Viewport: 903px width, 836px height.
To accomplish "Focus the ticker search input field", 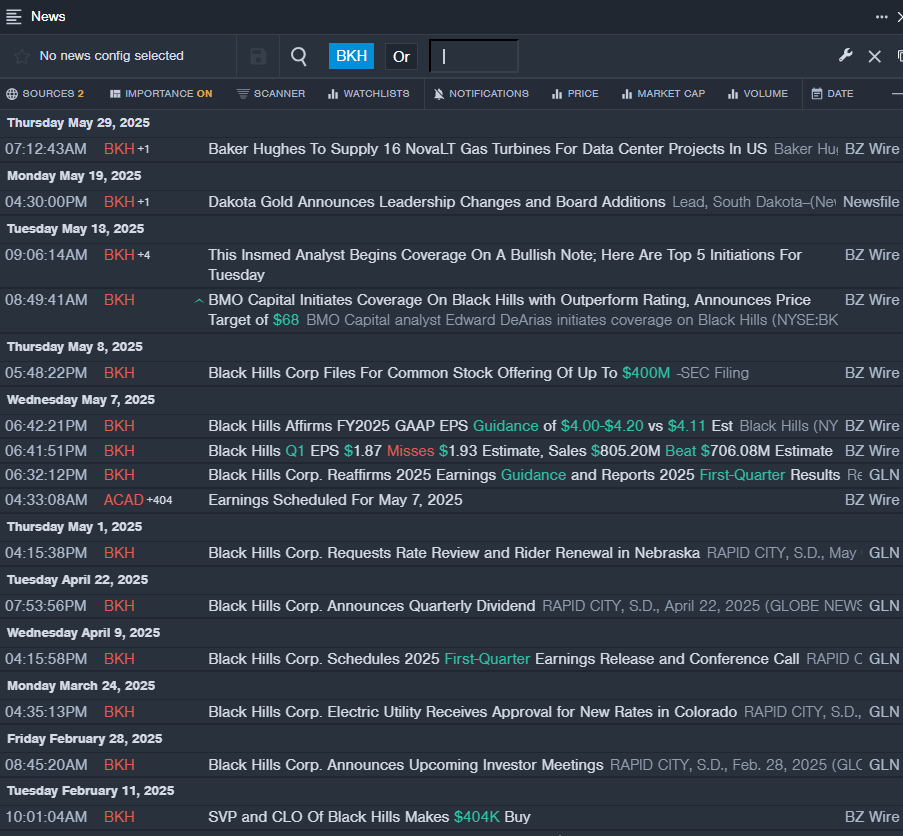I will [474, 56].
